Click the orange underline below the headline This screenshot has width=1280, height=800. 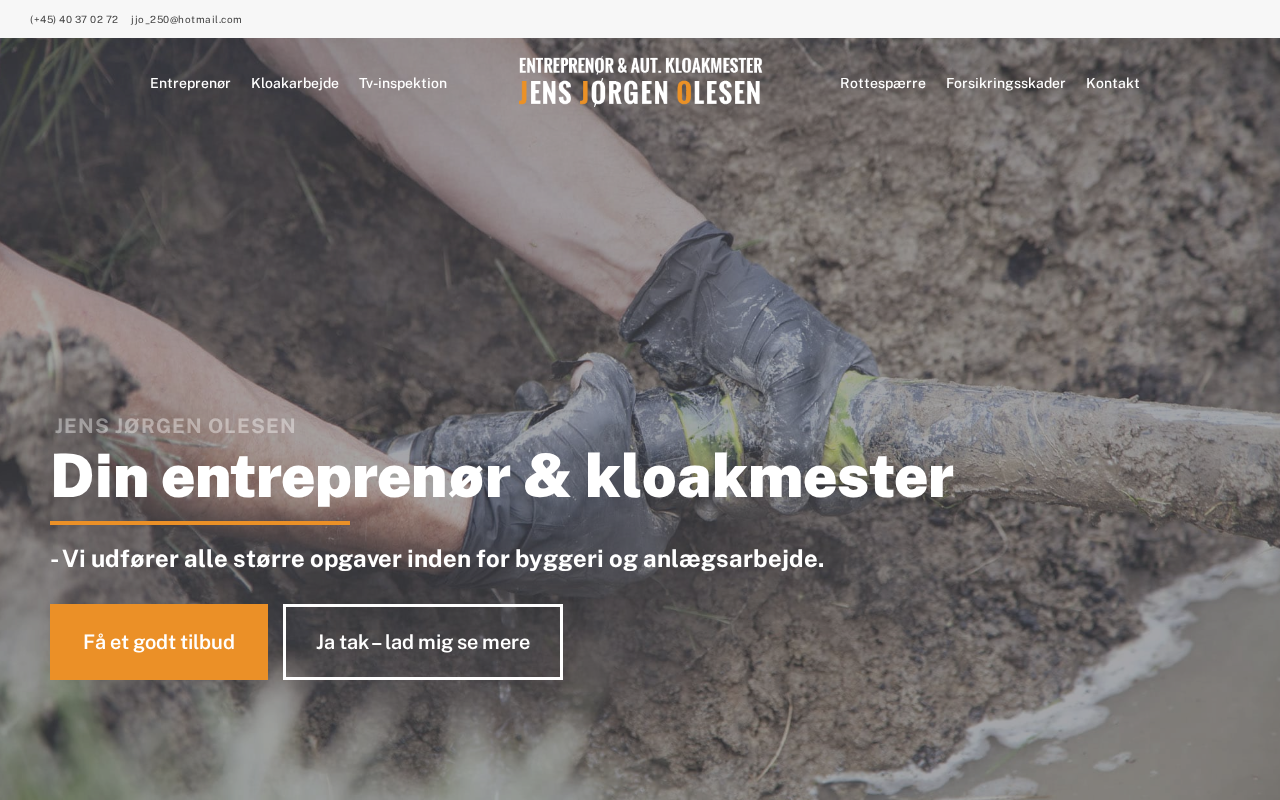pos(200,523)
